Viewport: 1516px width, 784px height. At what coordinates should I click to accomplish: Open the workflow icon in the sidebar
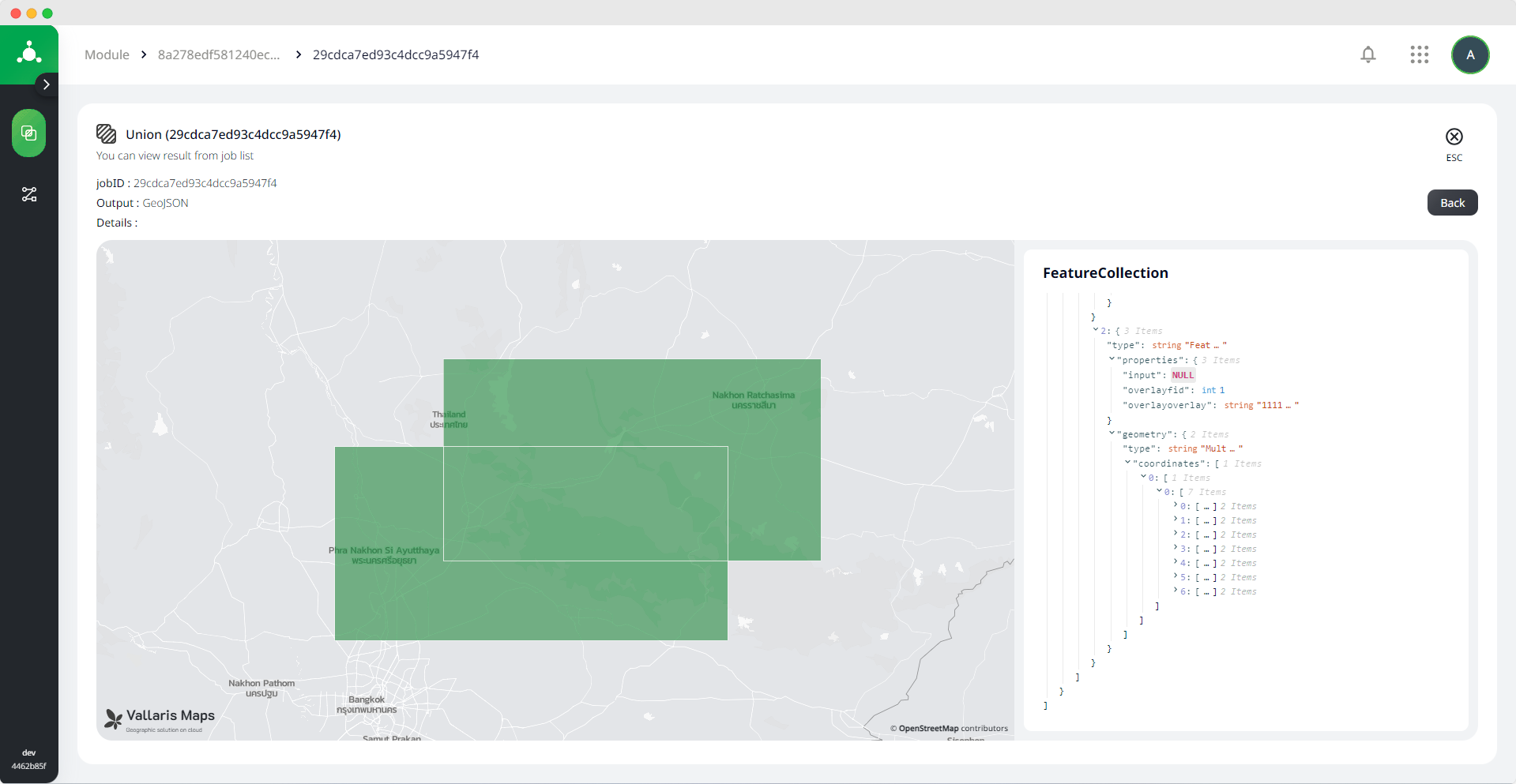click(x=29, y=194)
